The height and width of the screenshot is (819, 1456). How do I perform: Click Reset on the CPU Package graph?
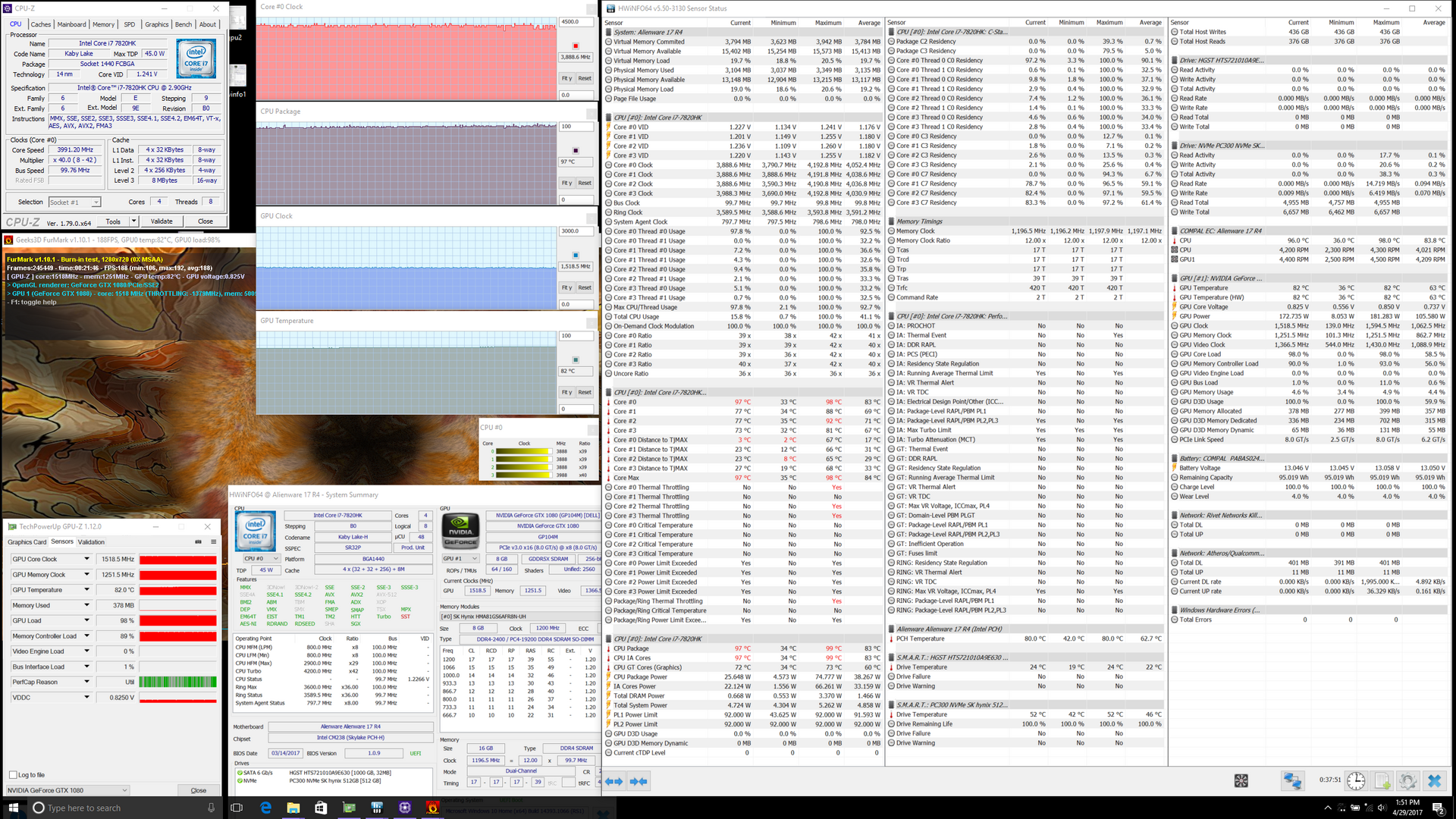click(x=584, y=183)
